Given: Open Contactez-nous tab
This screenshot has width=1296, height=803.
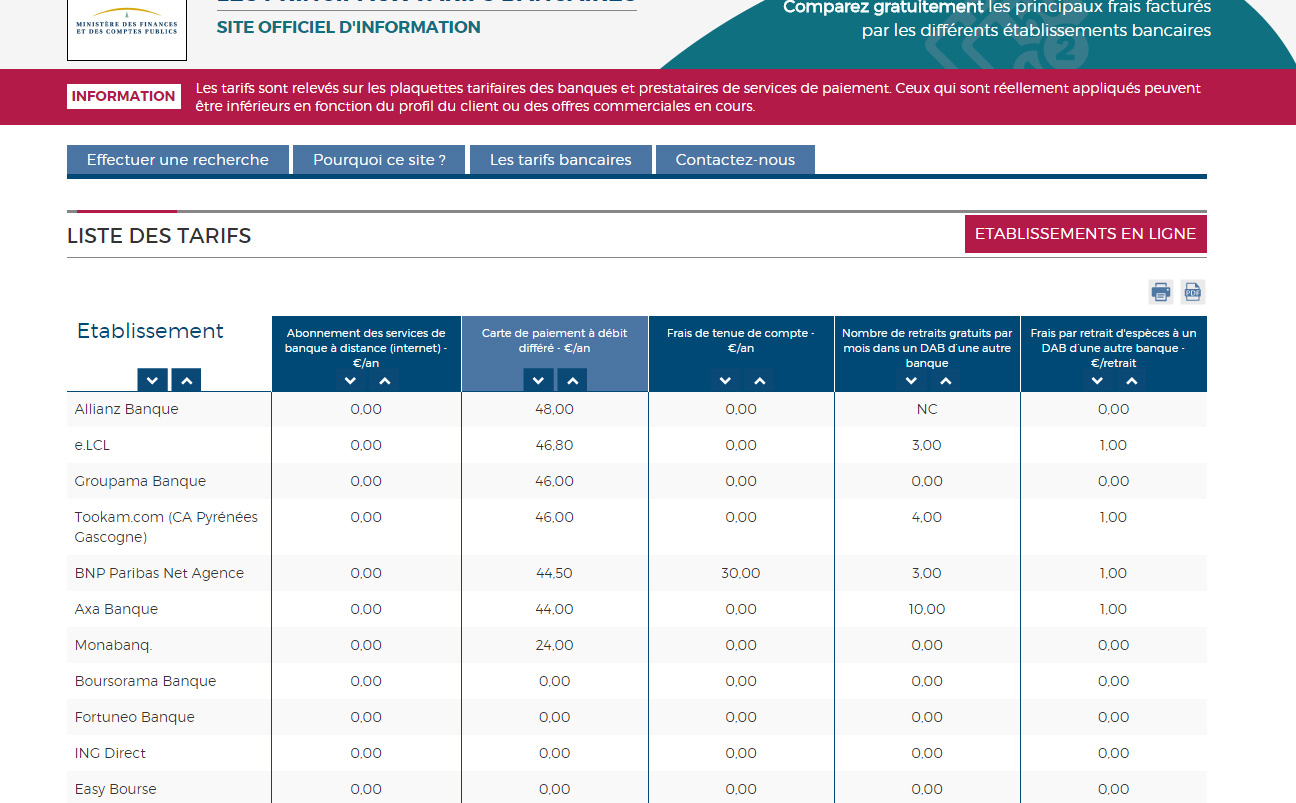Looking at the screenshot, I should coord(735,160).
